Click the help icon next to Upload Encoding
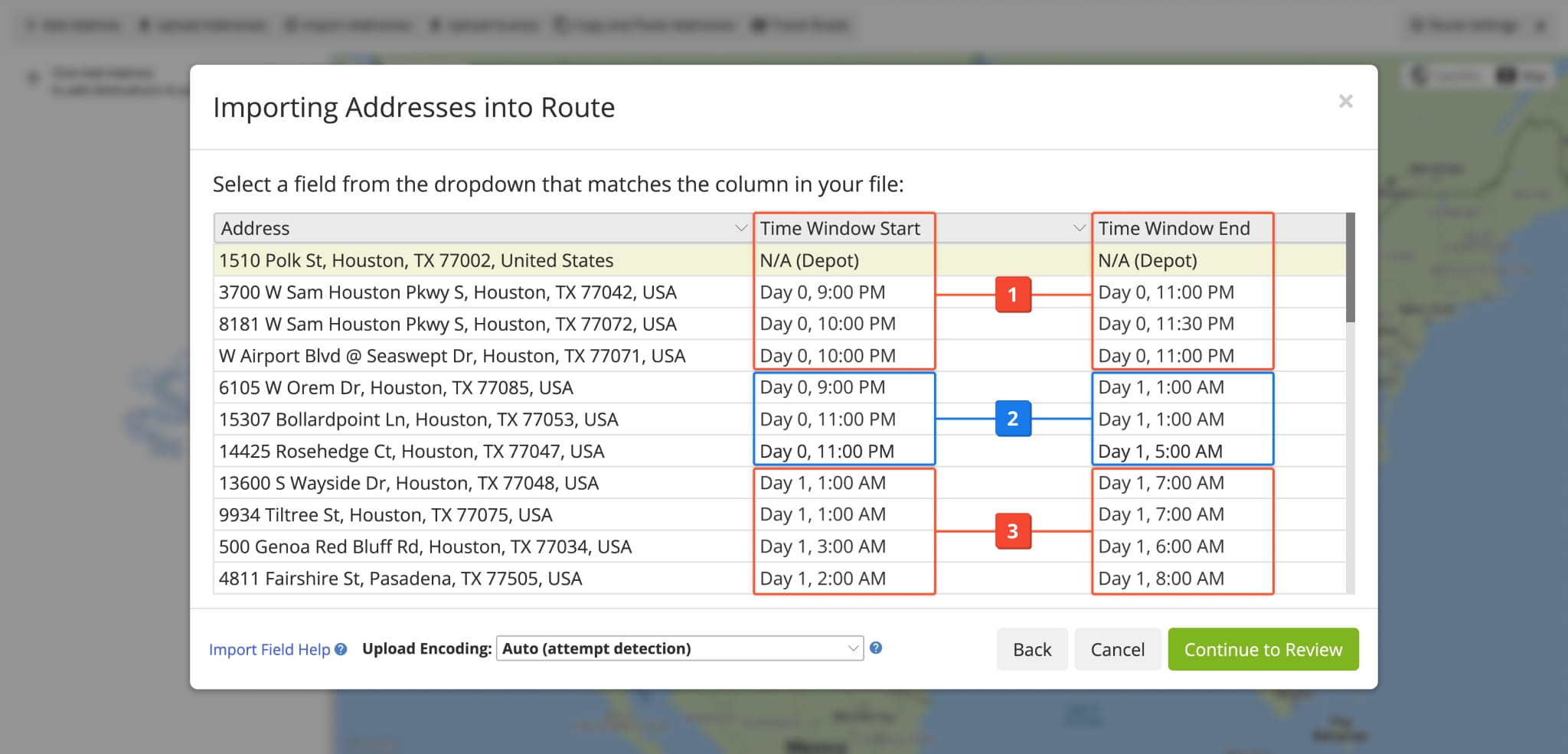Viewport: 1568px width, 754px height. click(x=876, y=648)
